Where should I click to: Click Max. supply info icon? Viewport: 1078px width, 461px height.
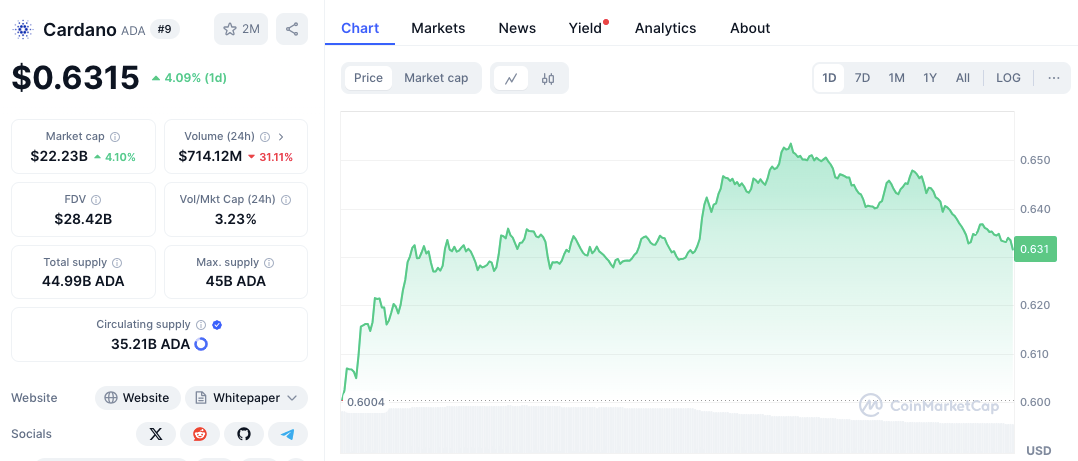pyautogui.click(x=270, y=262)
